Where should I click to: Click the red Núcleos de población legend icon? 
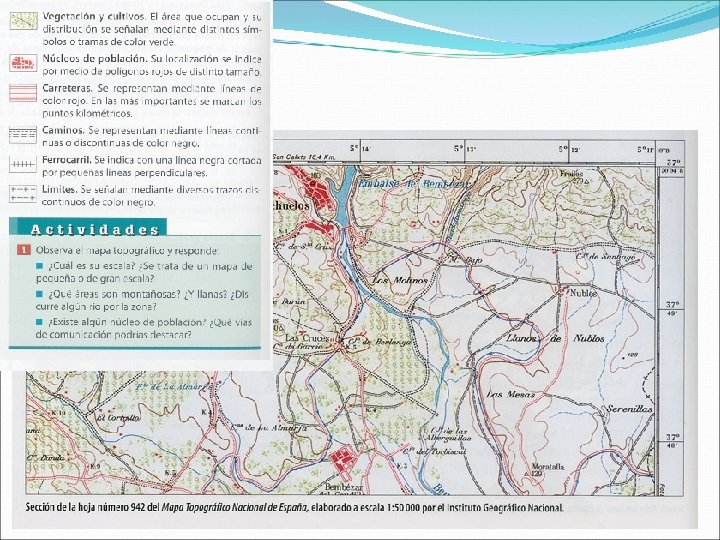pyautogui.click(x=23, y=63)
